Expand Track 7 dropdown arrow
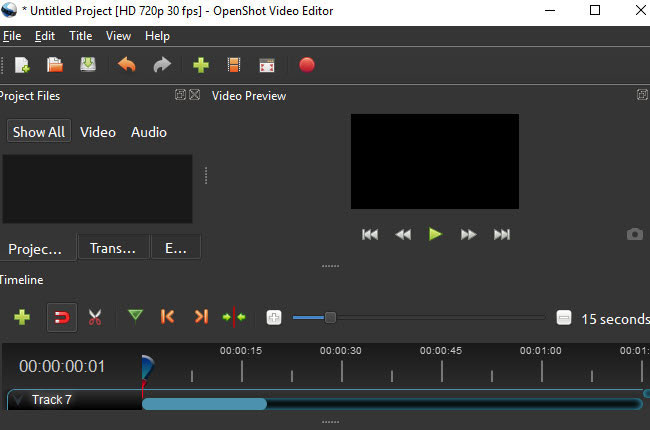650x430 pixels. [x=18, y=400]
